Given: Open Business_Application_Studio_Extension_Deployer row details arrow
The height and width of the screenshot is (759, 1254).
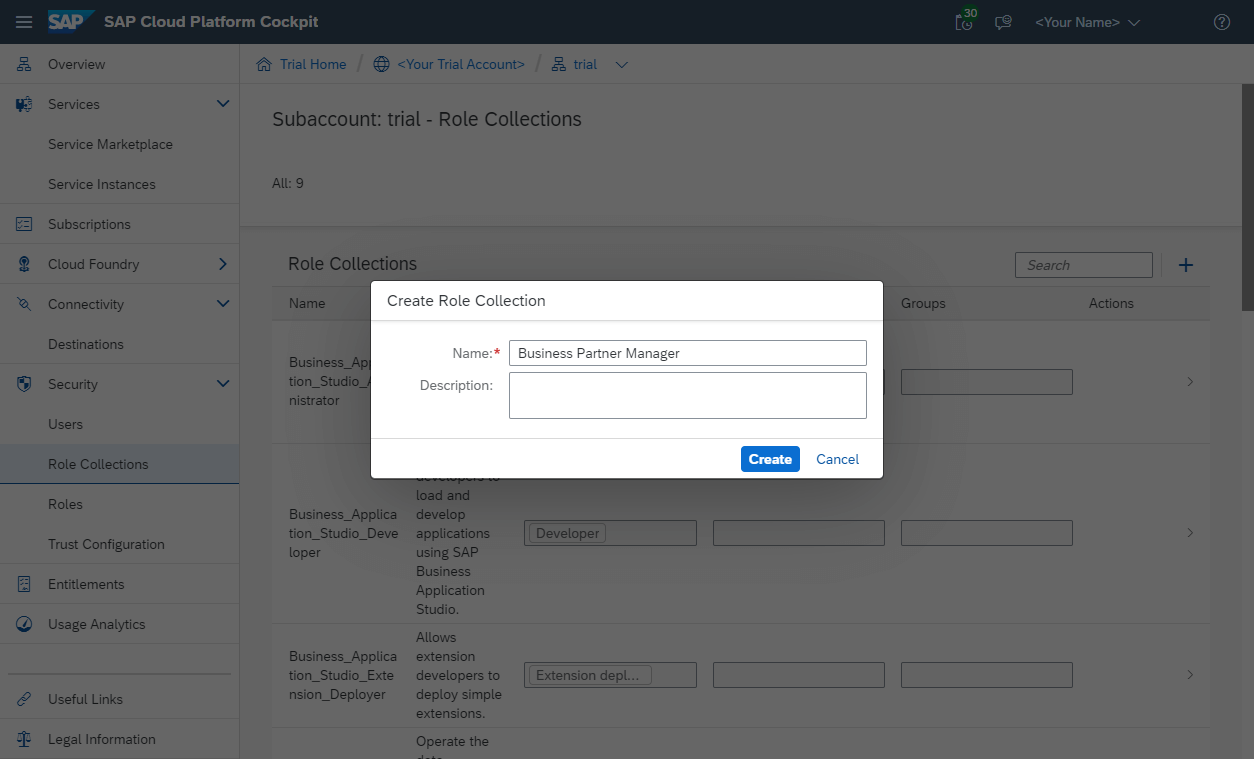Looking at the screenshot, I should 1190,675.
